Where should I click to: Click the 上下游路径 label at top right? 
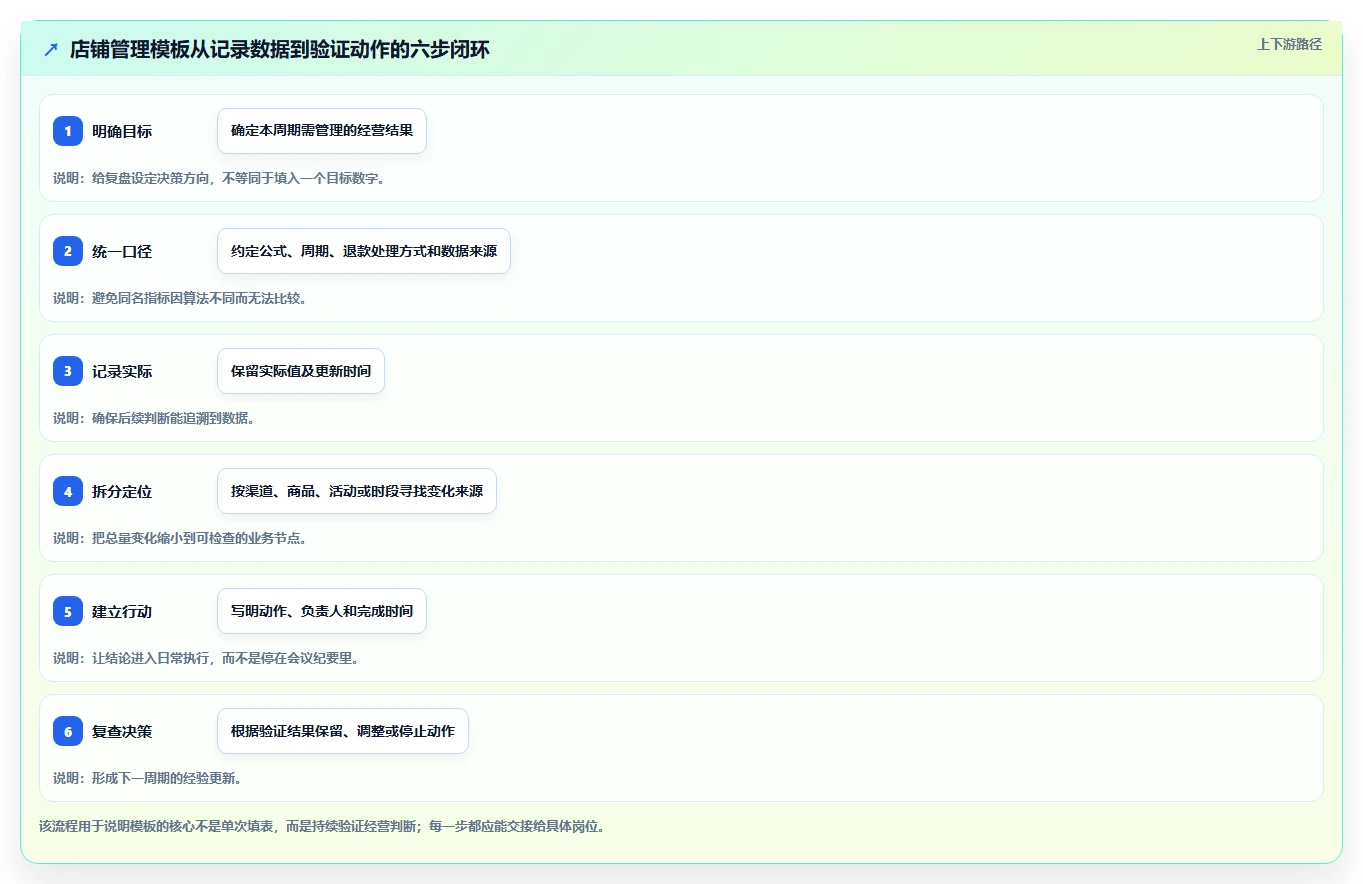click(1289, 44)
